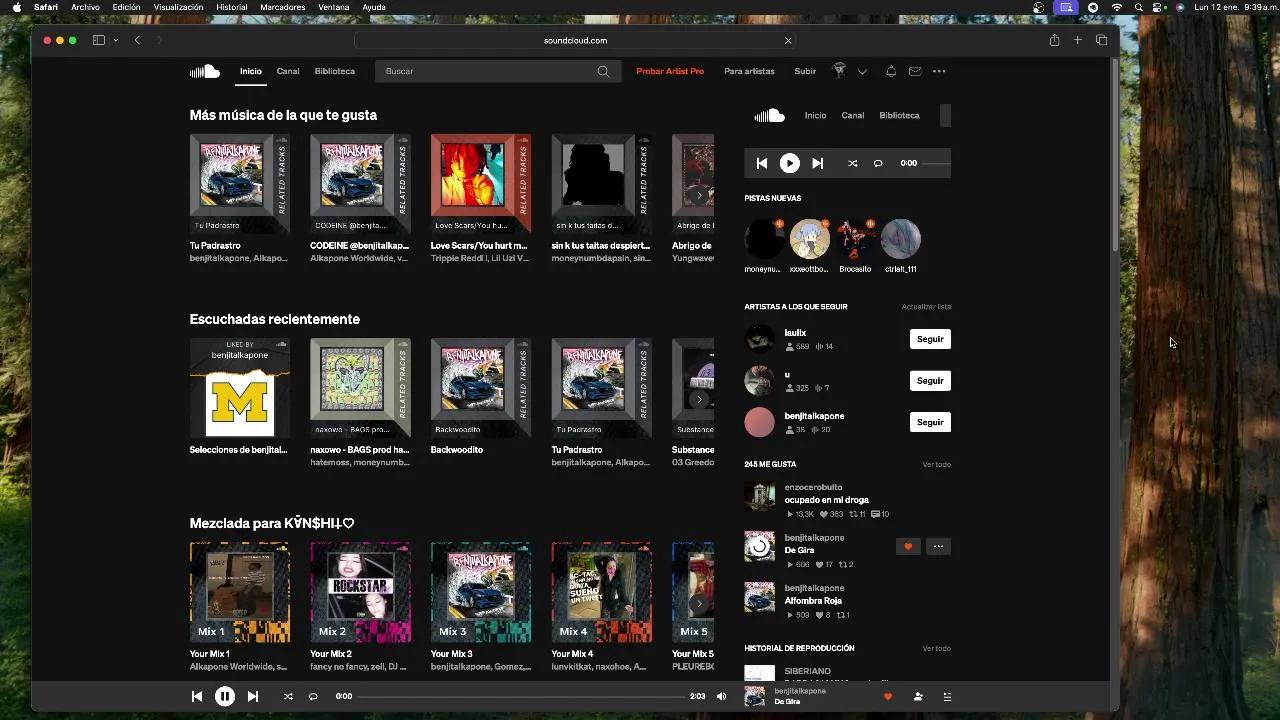
Task: Open the three-dot more menu in header
Action: pyautogui.click(x=939, y=71)
